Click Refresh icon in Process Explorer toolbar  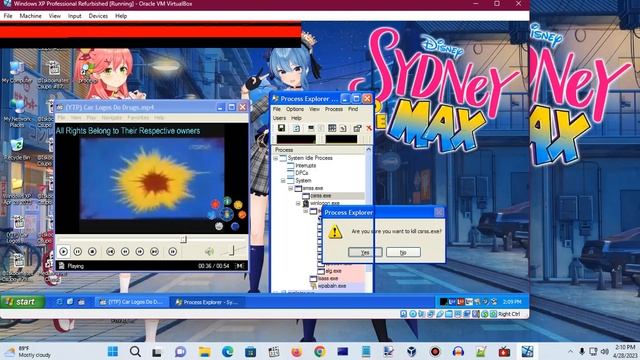296,128
